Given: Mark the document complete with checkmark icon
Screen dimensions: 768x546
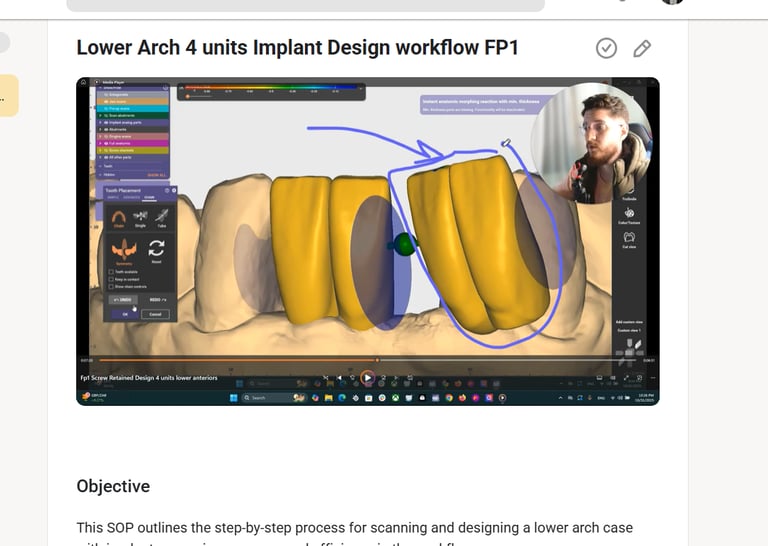Looking at the screenshot, I should tap(606, 48).
